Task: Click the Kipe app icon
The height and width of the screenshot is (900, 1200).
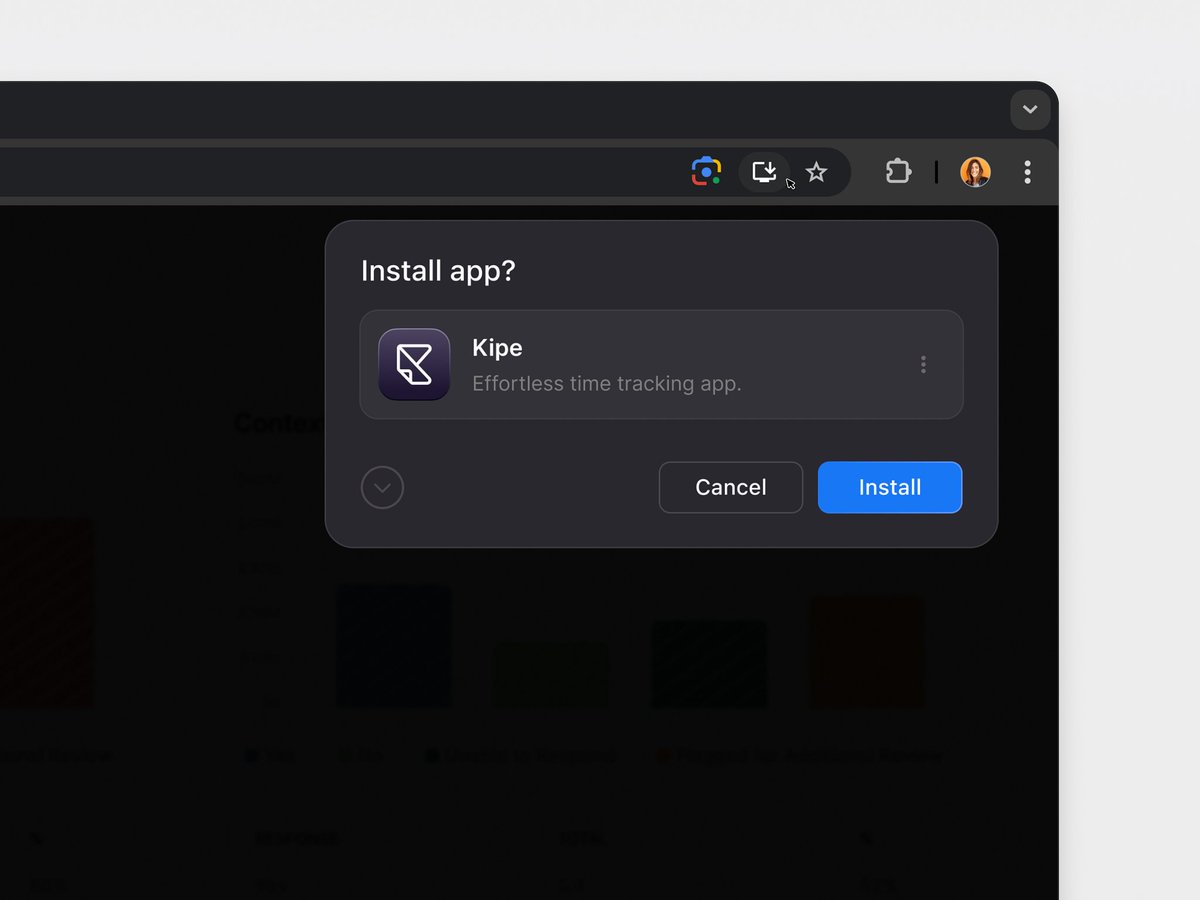Action: pyautogui.click(x=414, y=364)
